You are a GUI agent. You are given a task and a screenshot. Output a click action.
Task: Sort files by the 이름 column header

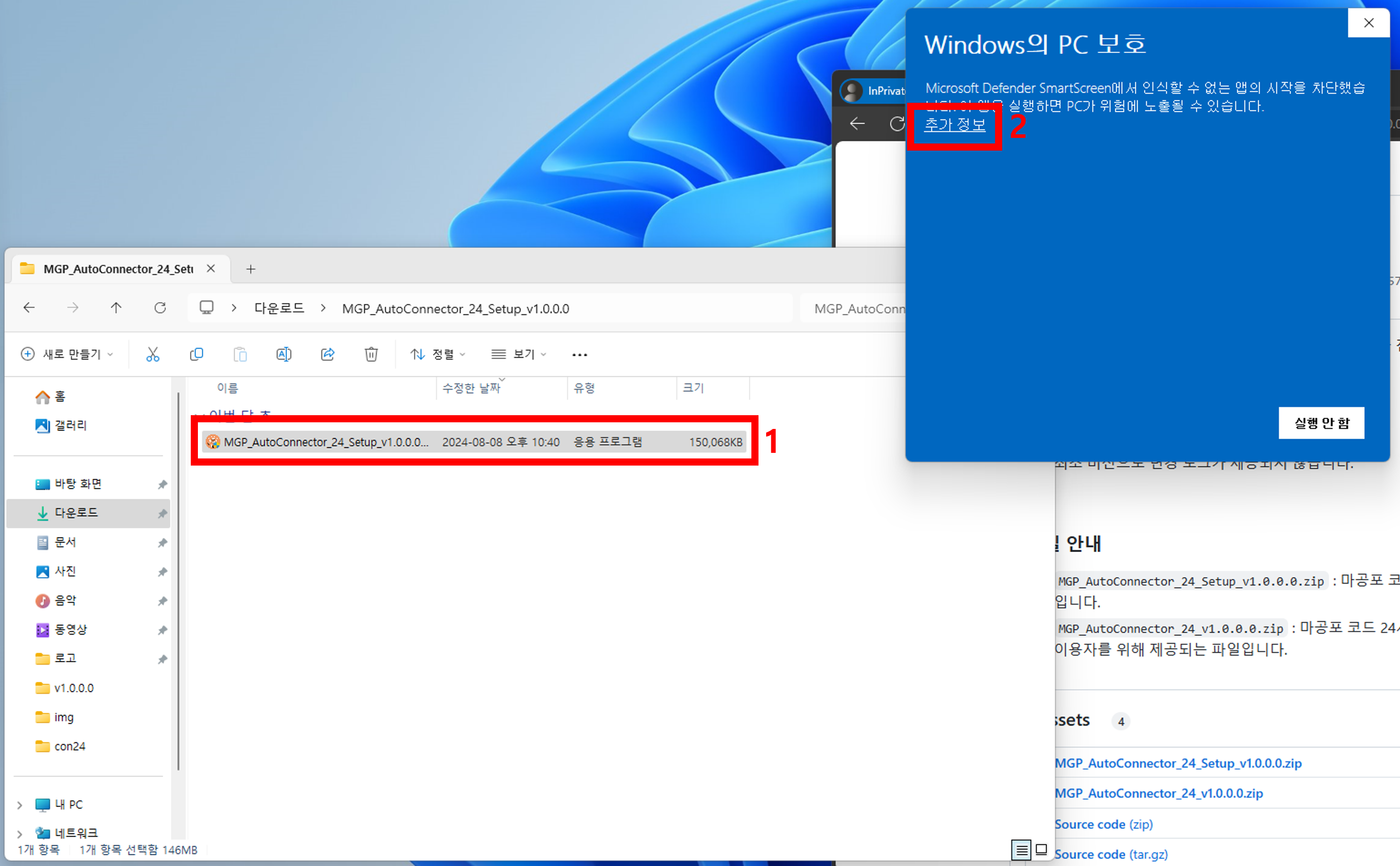pyautogui.click(x=227, y=388)
